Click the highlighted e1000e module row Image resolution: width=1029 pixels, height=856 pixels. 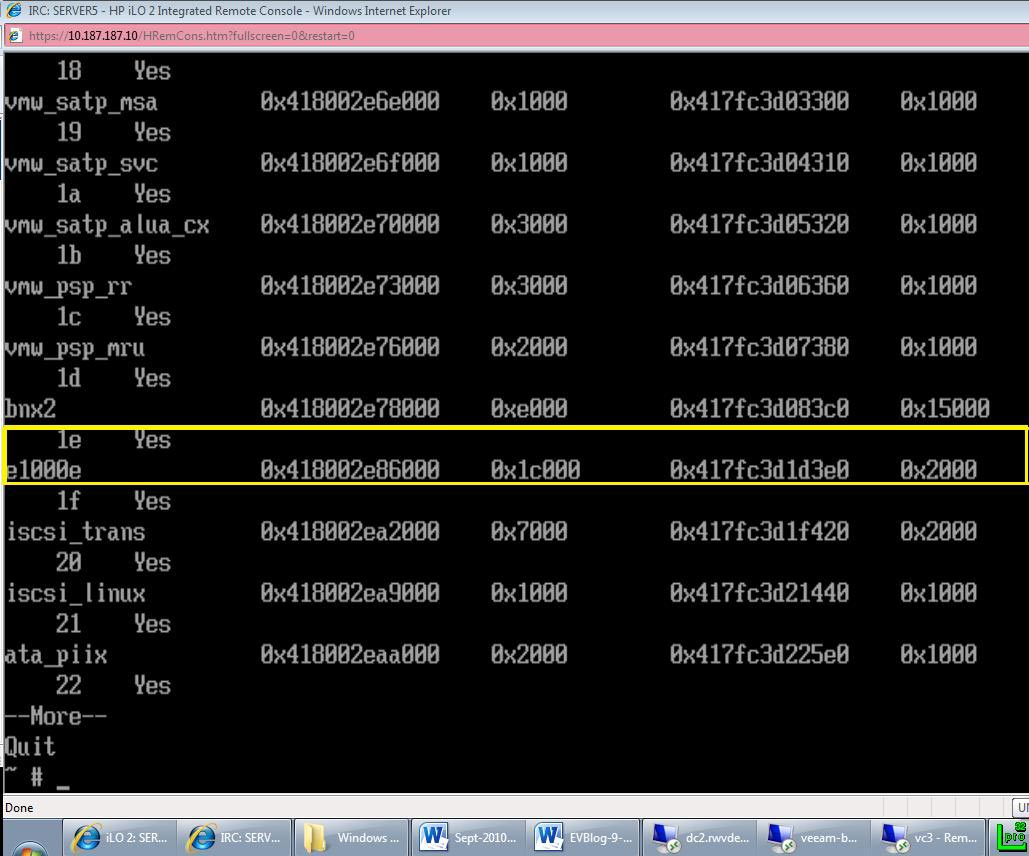coord(515,456)
